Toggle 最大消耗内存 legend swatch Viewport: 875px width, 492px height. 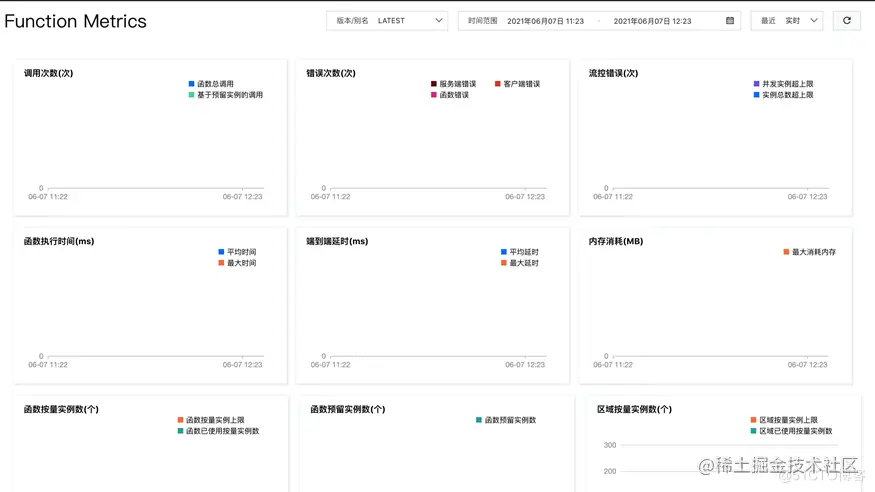(x=786, y=252)
